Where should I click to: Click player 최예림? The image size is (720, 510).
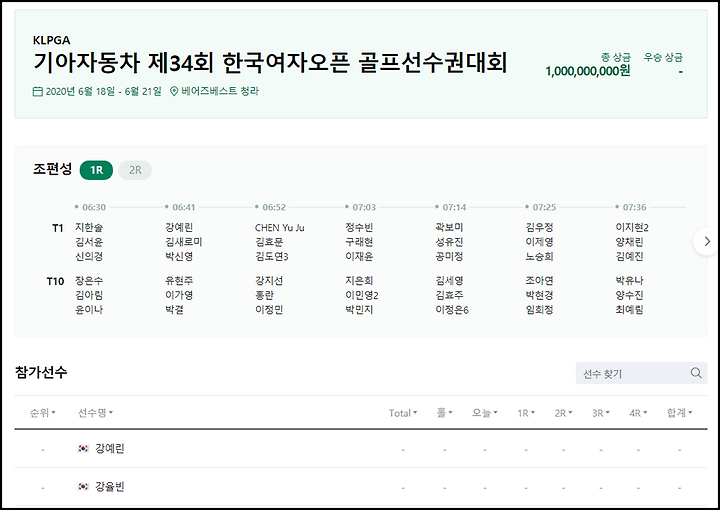(x=630, y=309)
